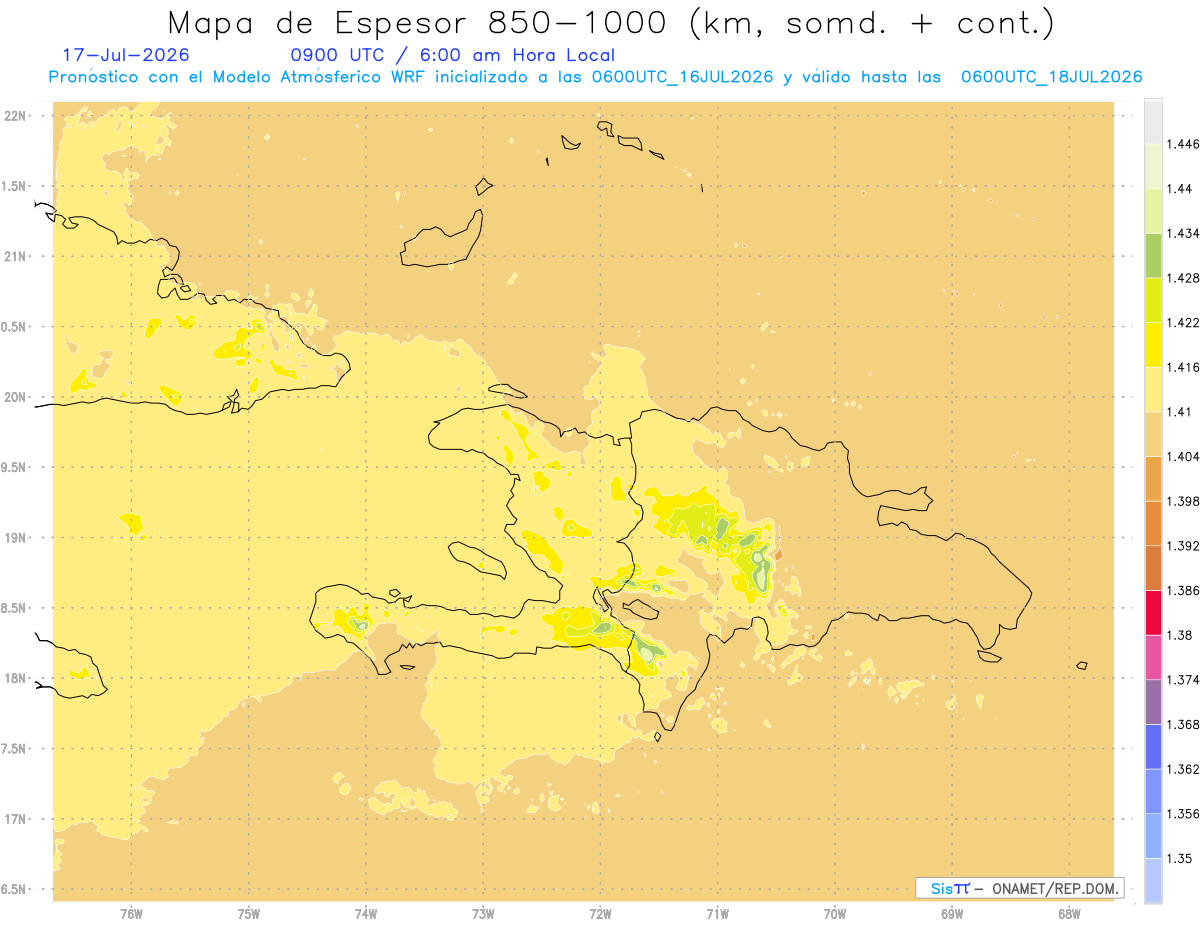
Task: Click the '72W' longitude label
Action: (x=600, y=914)
